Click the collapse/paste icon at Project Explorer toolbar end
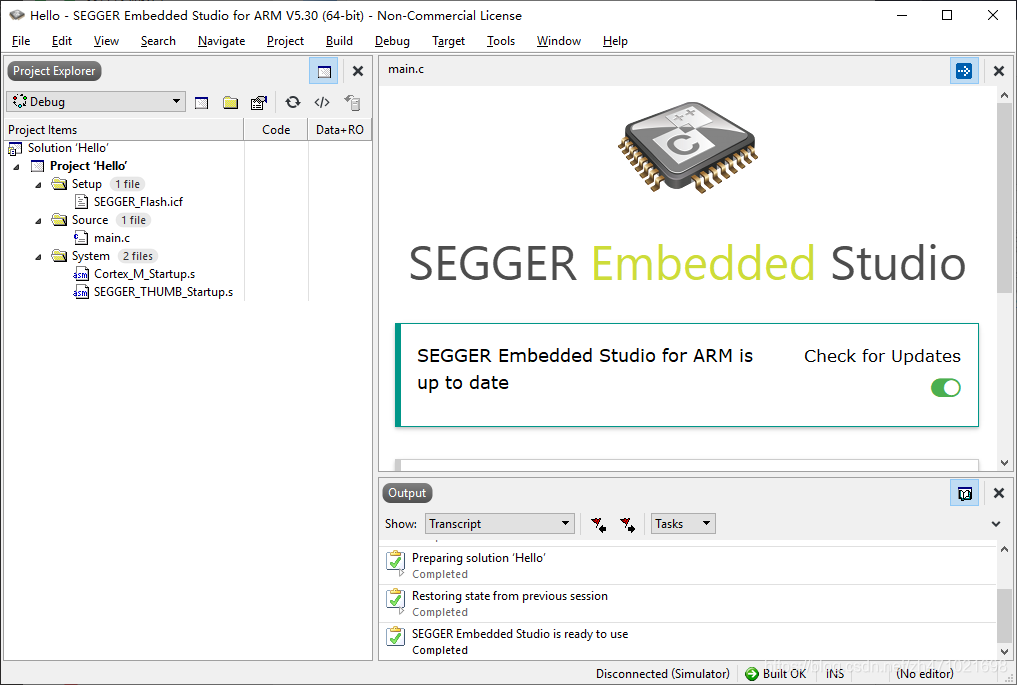The width and height of the screenshot is (1017, 685). click(352, 102)
